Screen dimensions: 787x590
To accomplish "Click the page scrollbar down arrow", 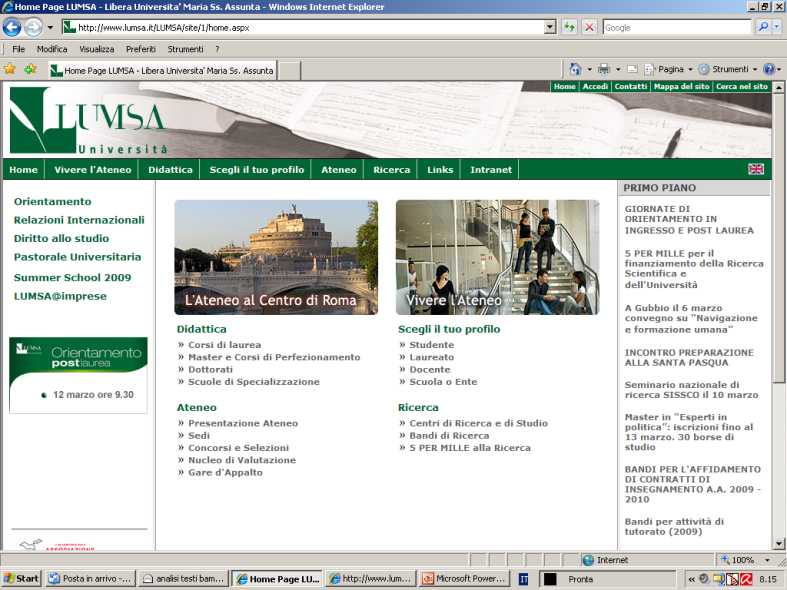I will [778, 543].
